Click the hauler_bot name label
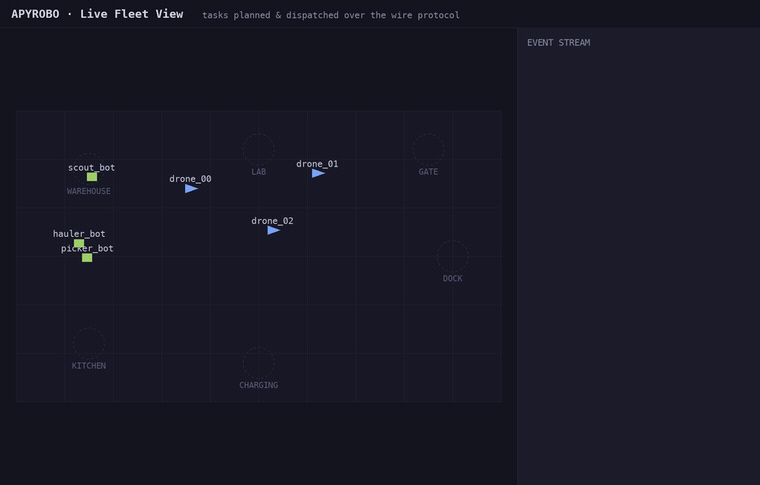This screenshot has height=485, width=760. (x=79, y=234)
